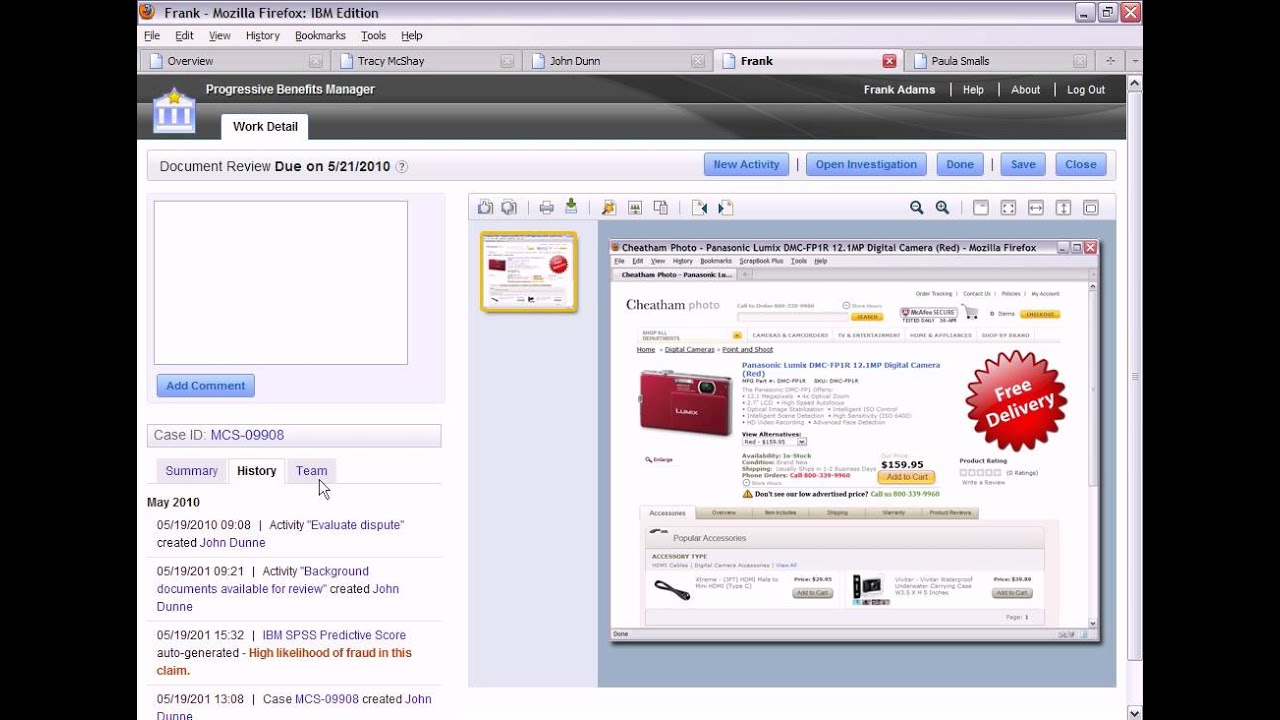The width and height of the screenshot is (1280, 720).
Task: Click the Log Out link
Action: click(1086, 90)
